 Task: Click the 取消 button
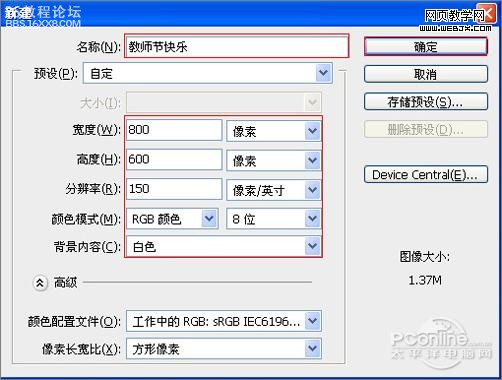click(426, 74)
